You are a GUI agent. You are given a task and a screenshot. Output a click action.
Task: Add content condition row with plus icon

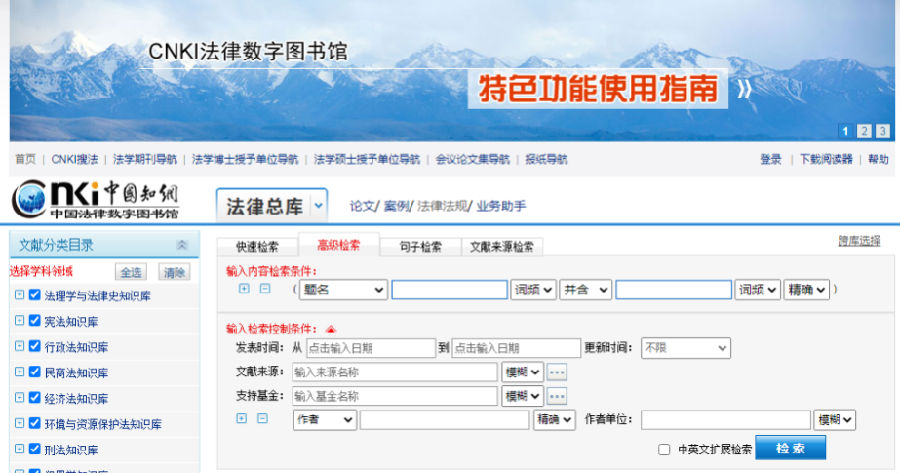(x=244, y=289)
